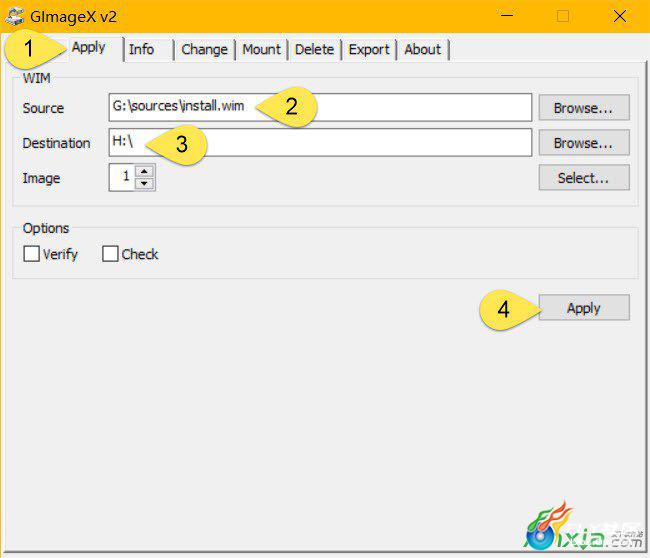This screenshot has width=650, height=558.
Task: Click the Apply button to apply image
Action: [584, 308]
